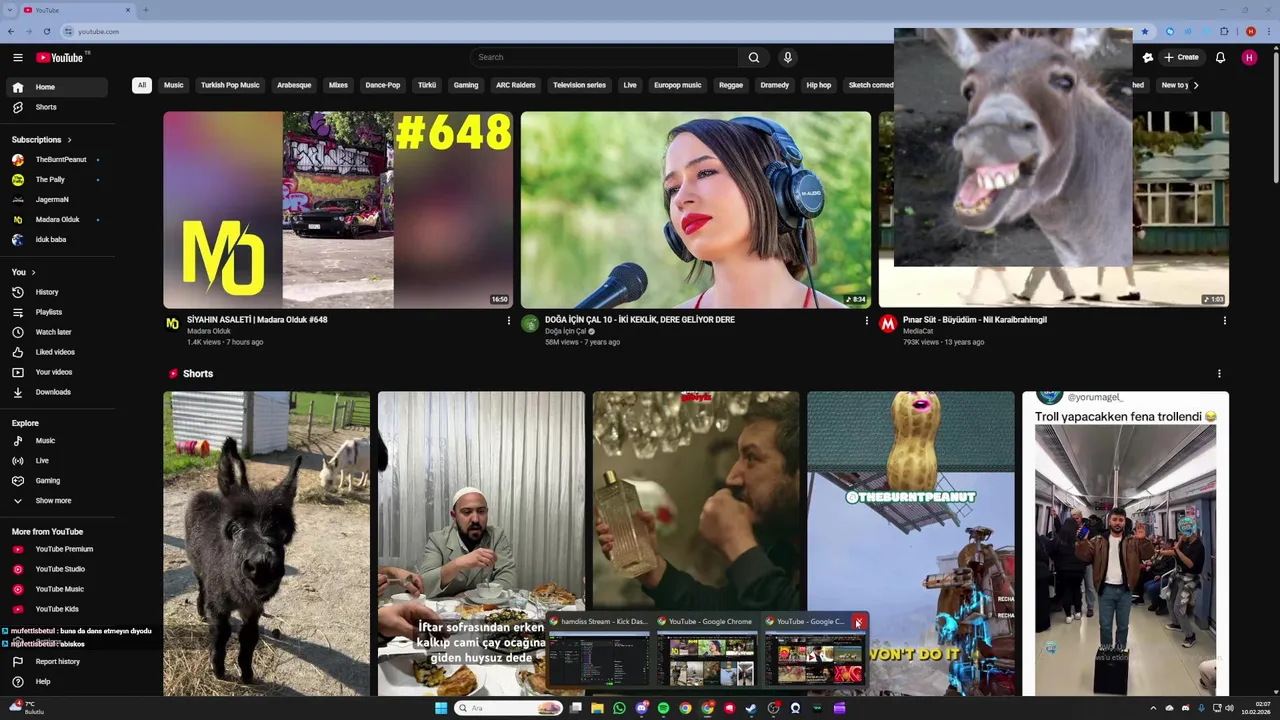Open JagermaN subscription channel

57,199
